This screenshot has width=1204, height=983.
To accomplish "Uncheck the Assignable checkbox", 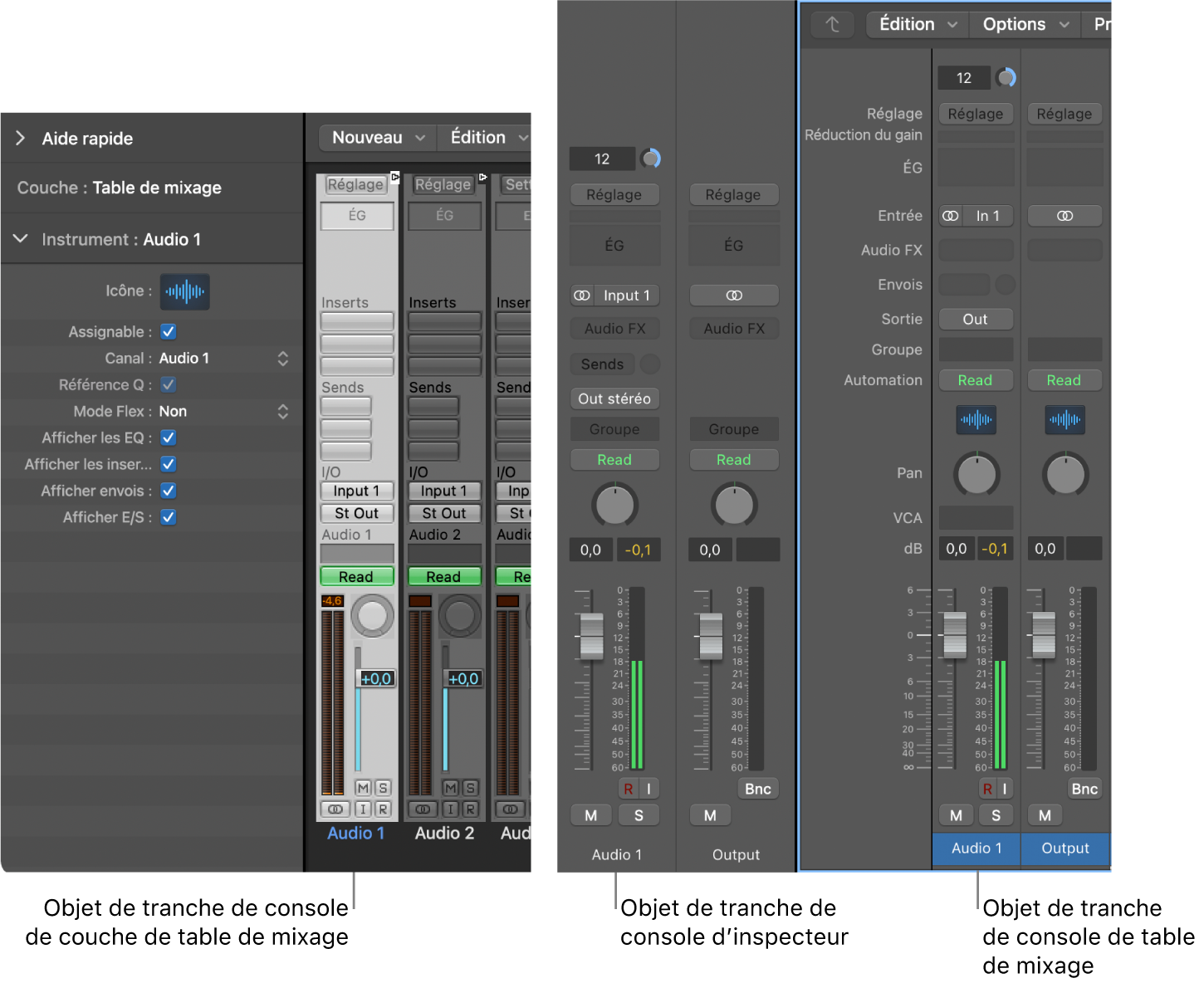I will pyautogui.click(x=169, y=331).
